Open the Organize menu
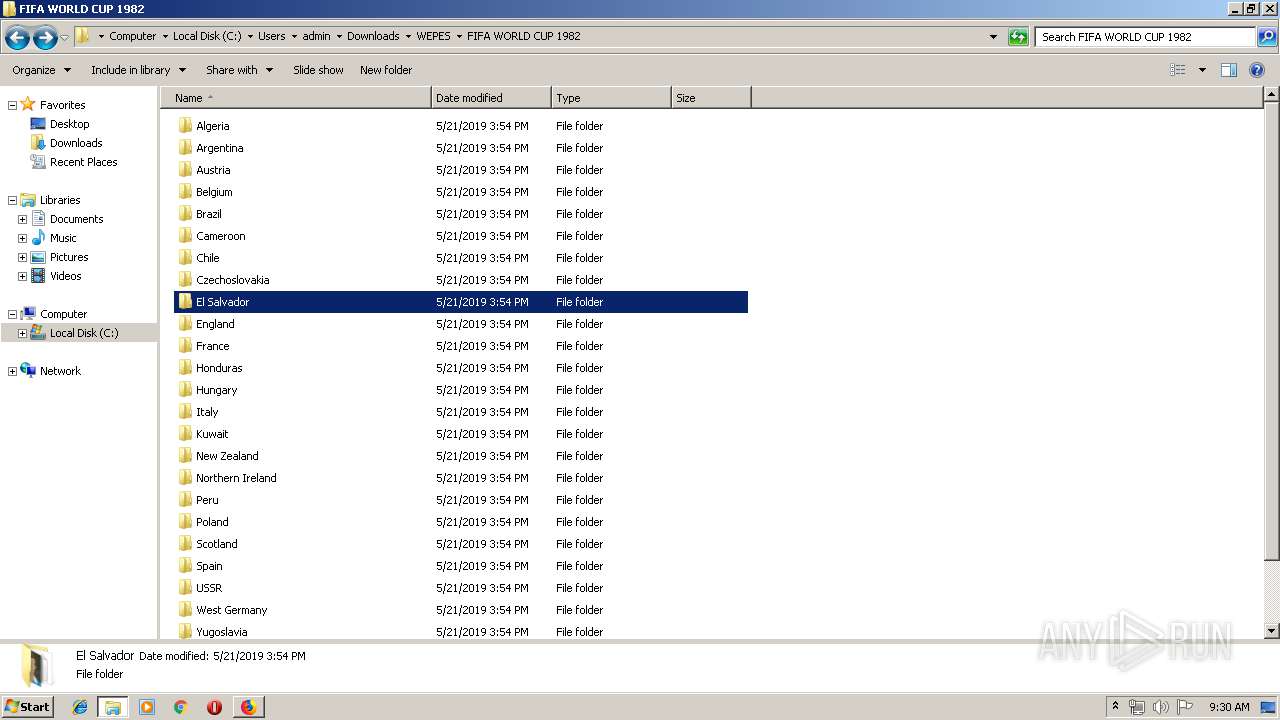 (42, 70)
